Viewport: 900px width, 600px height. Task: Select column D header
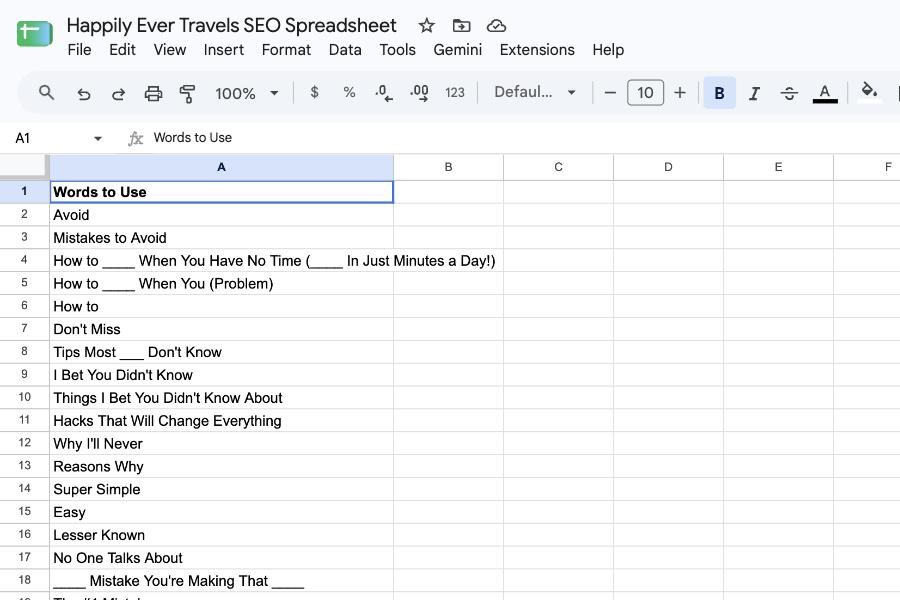(x=668, y=167)
